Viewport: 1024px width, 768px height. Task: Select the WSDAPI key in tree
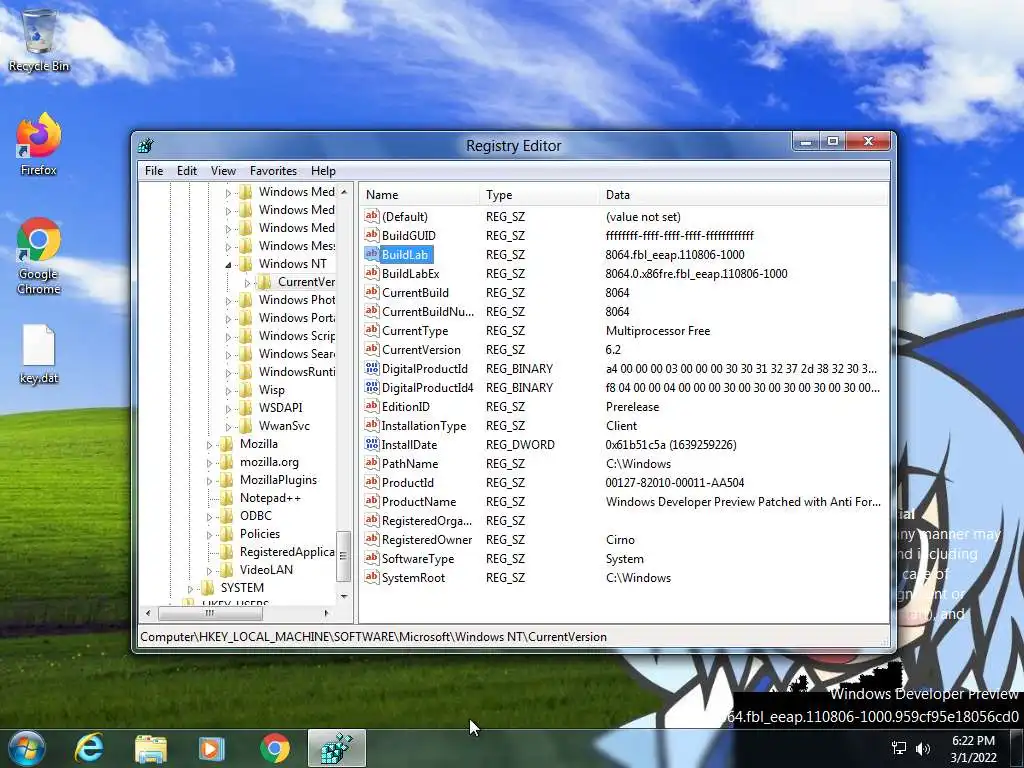coord(280,408)
